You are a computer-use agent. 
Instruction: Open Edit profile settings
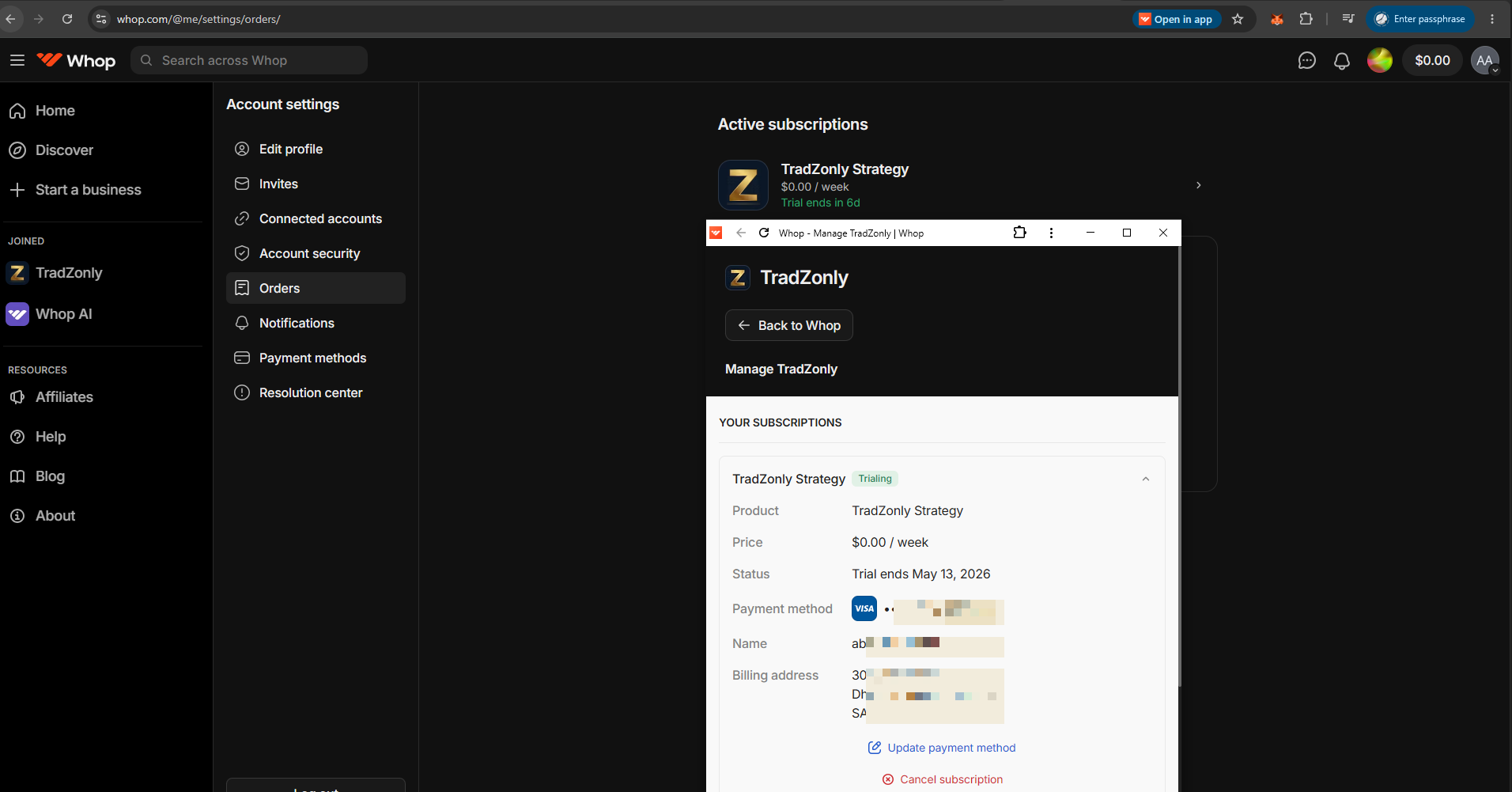click(x=316, y=149)
